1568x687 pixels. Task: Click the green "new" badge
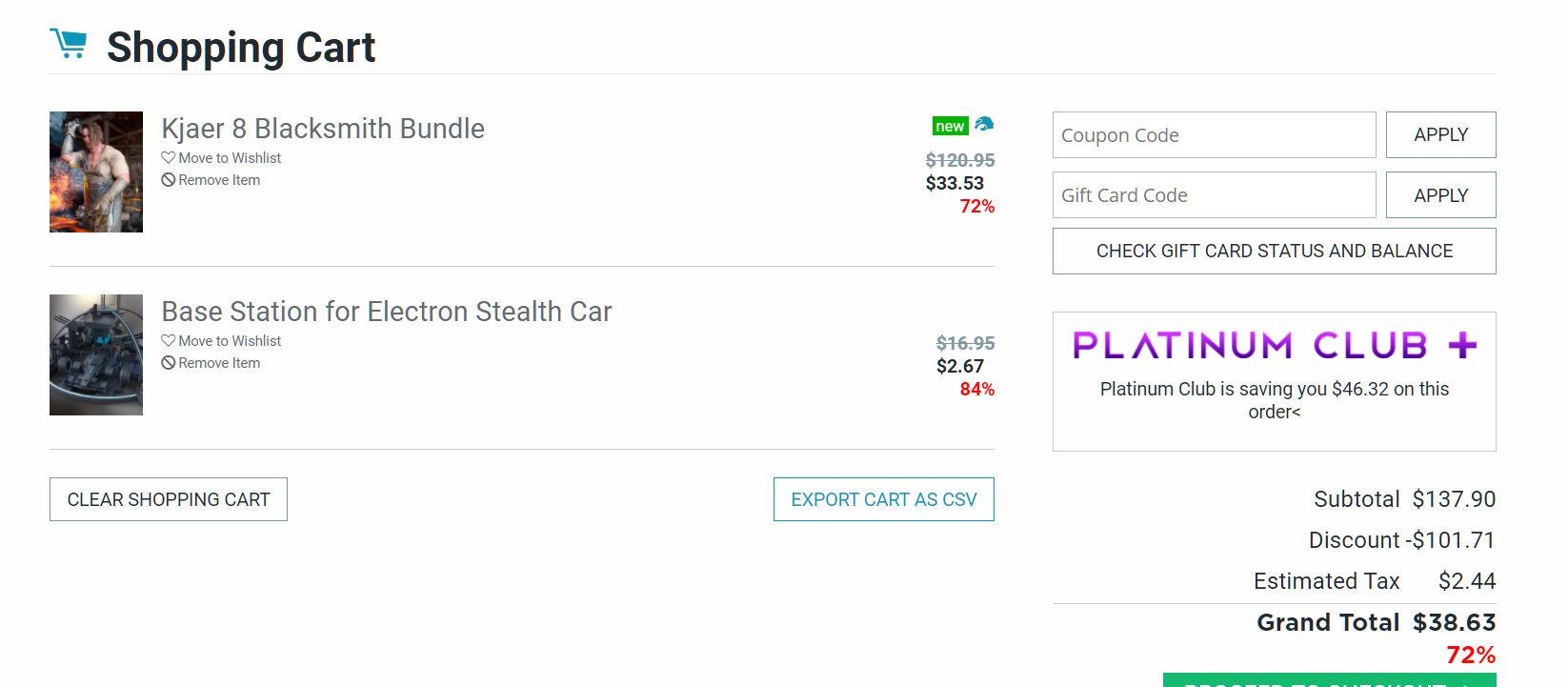coord(950,126)
